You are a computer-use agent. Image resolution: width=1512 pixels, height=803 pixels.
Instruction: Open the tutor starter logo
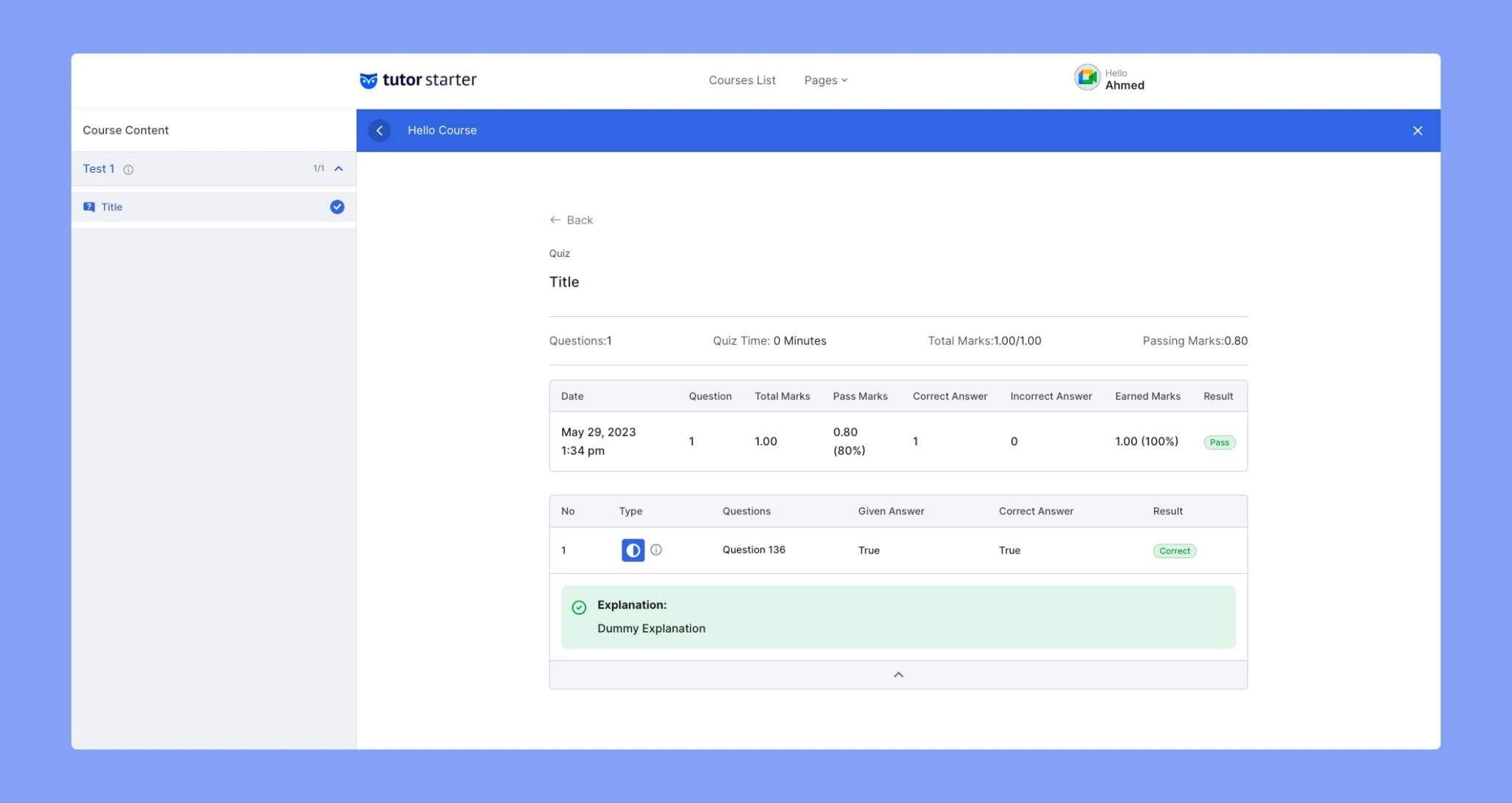pyautogui.click(x=418, y=80)
